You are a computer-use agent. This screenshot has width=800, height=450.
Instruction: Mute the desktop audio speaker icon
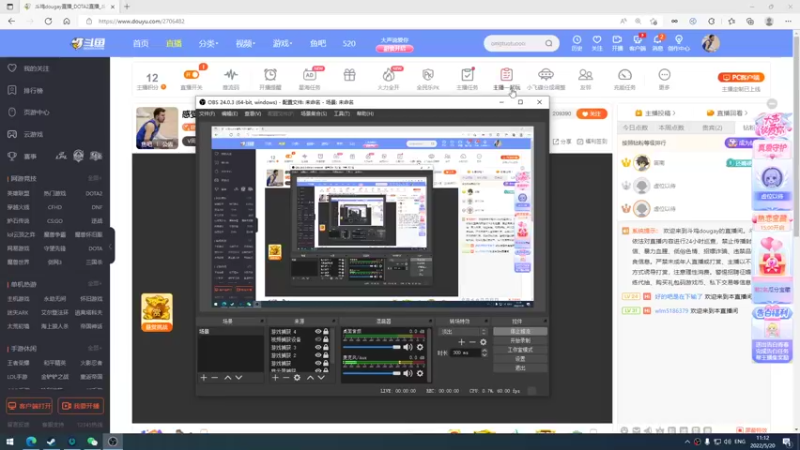click(408, 347)
